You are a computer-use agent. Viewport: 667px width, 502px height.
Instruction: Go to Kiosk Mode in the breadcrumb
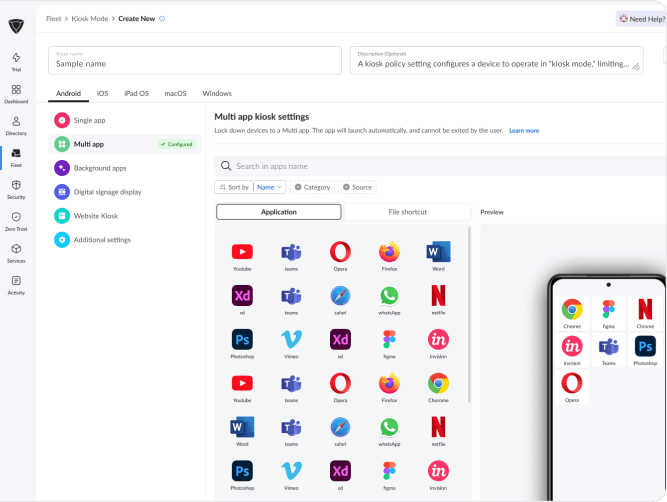[x=90, y=19]
